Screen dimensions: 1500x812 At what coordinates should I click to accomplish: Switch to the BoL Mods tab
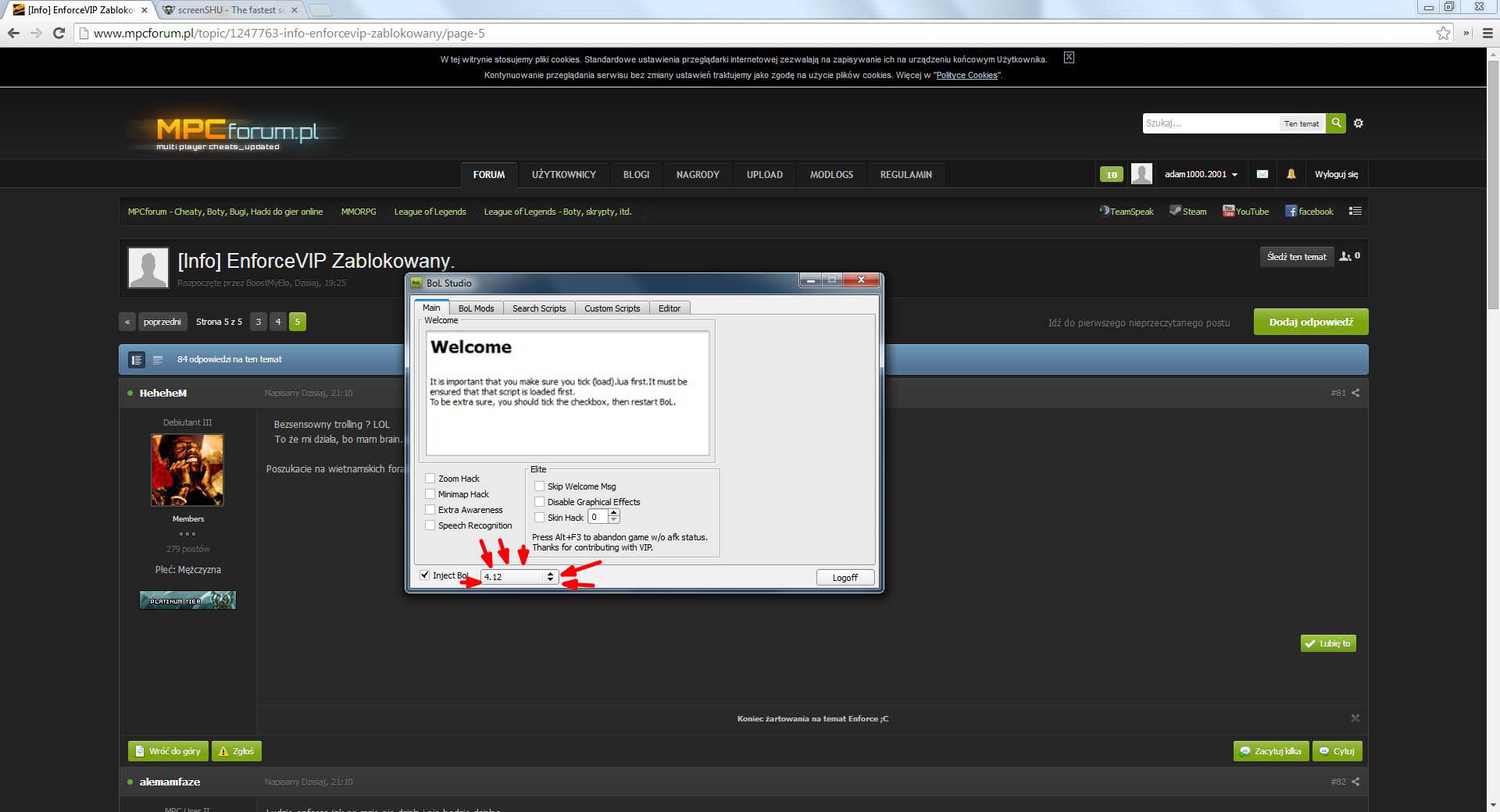click(477, 308)
